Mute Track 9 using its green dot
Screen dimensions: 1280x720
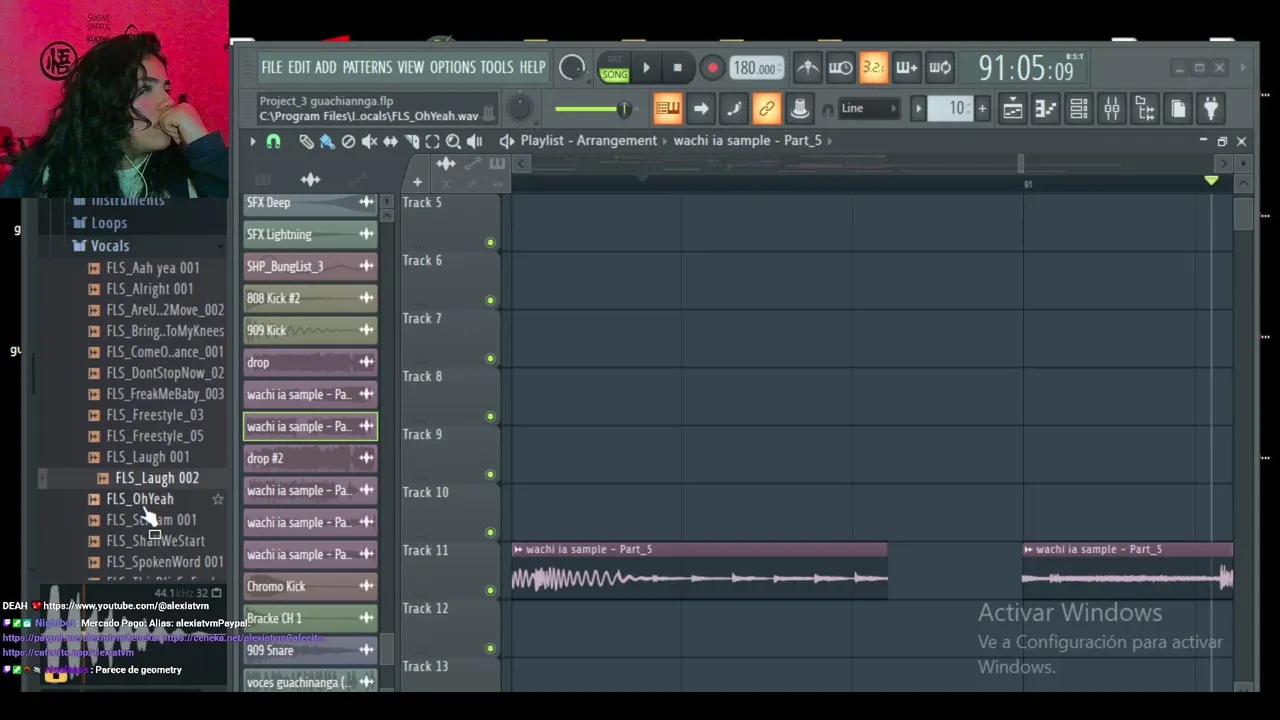(x=490, y=475)
